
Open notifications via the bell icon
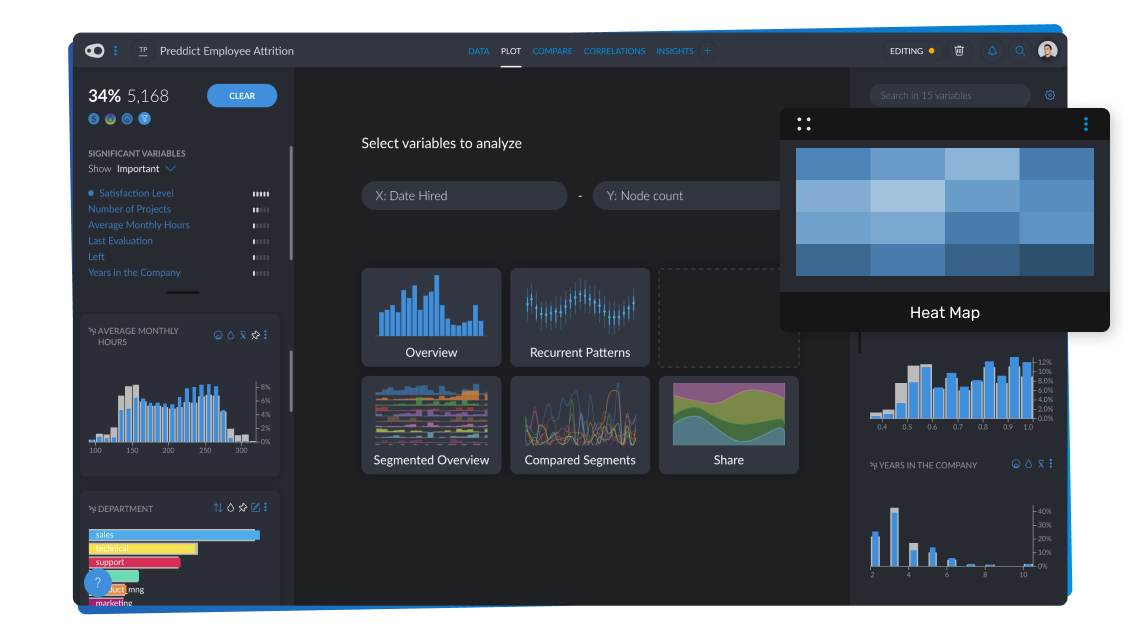992,50
